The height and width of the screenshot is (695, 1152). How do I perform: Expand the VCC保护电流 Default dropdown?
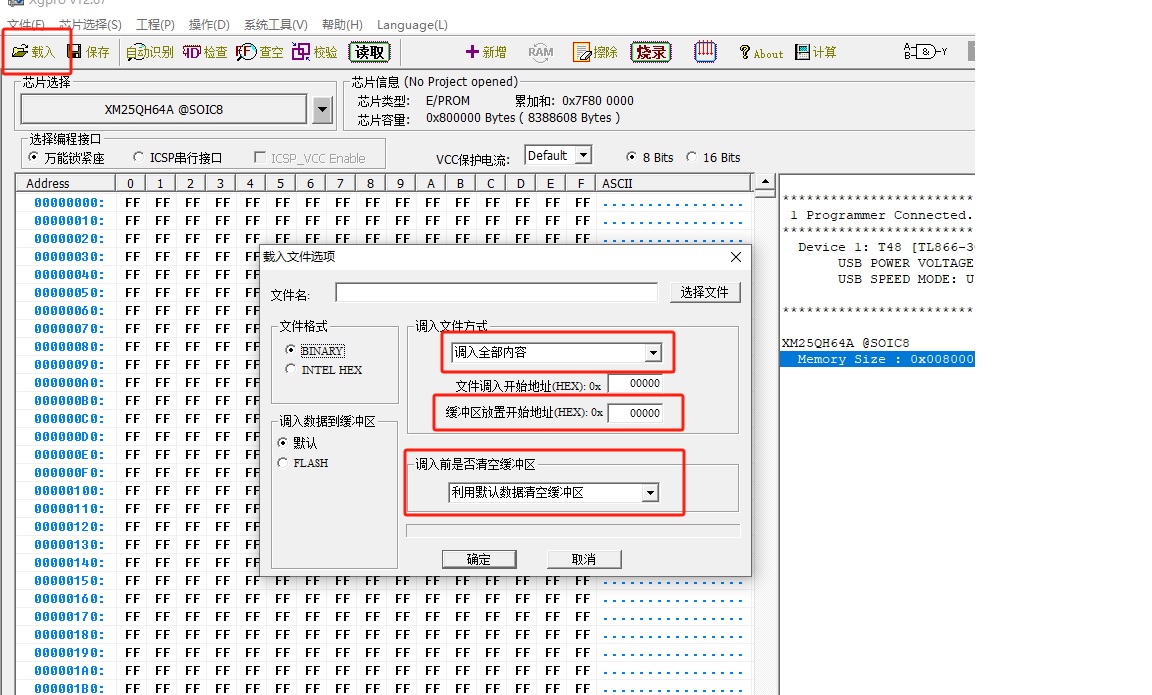coord(583,156)
